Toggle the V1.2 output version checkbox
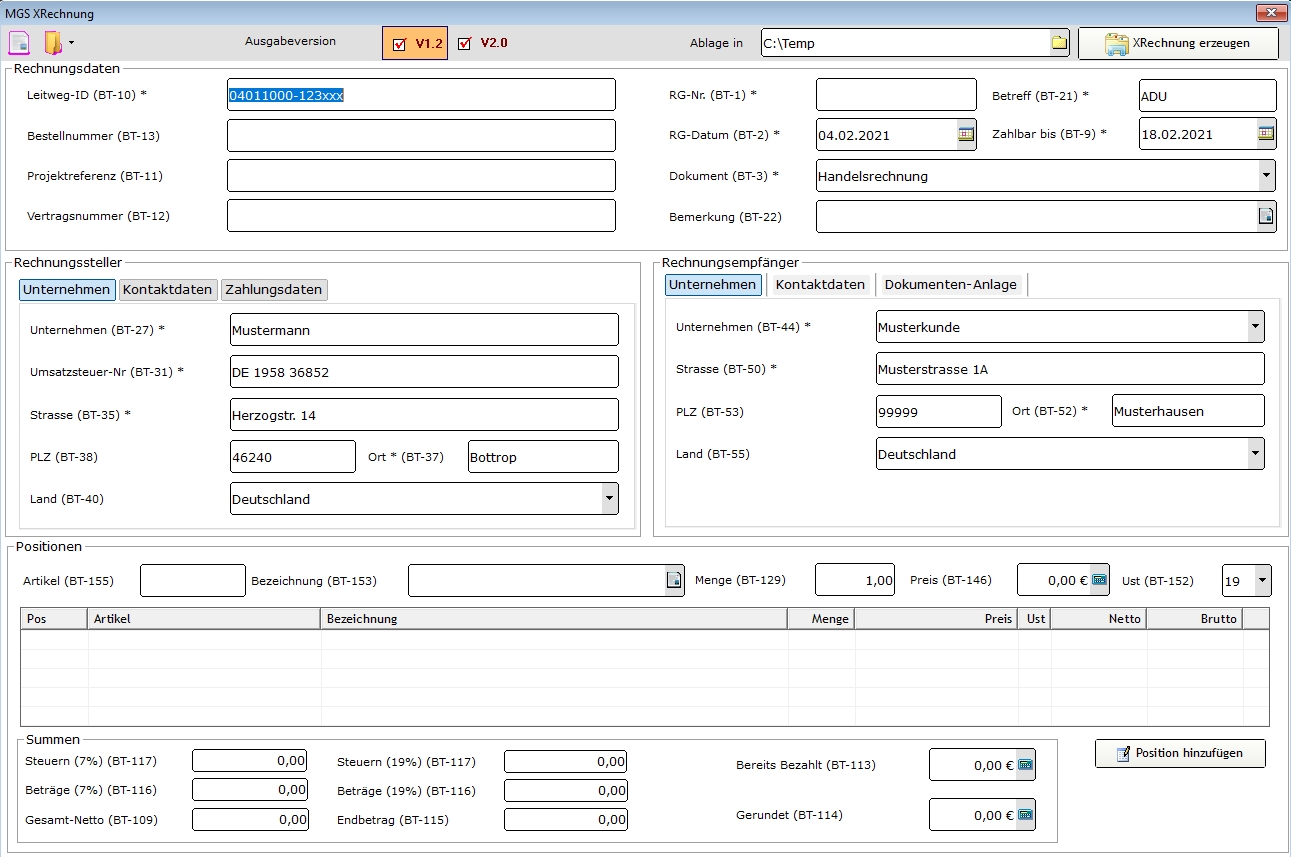 pyautogui.click(x=400, y=44)
